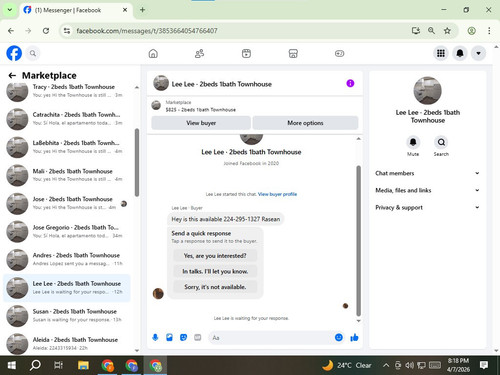
Task: Select the Lee Lee conversation in list
Action: 67,288
